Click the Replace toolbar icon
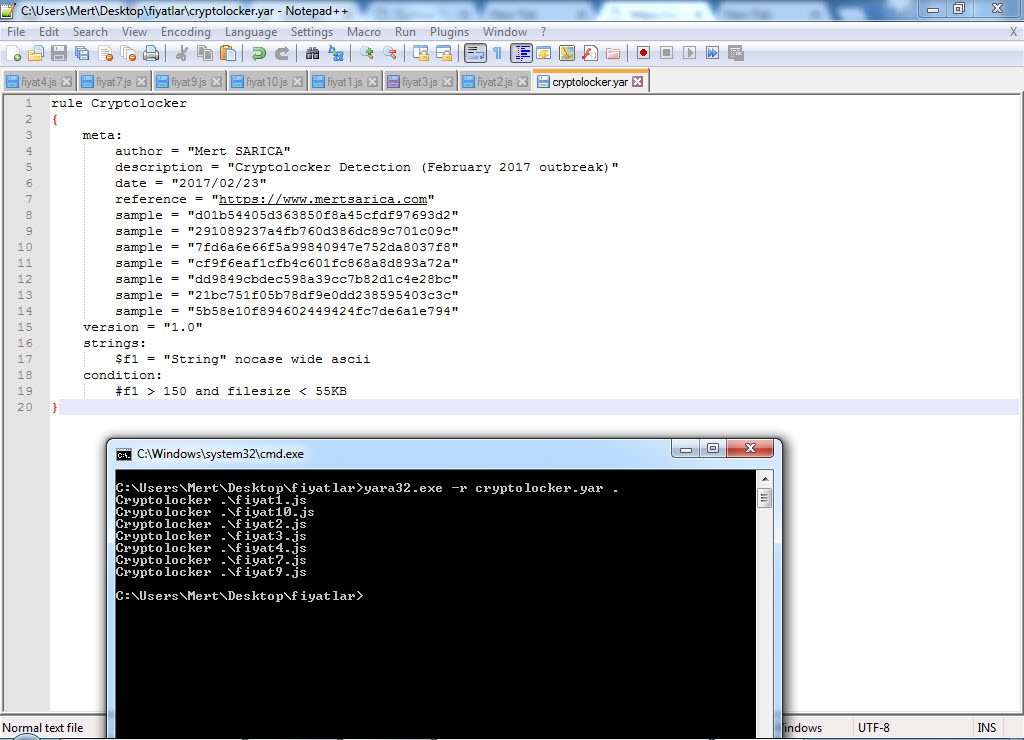This screenshot has width=1024, height=740. 336,54
